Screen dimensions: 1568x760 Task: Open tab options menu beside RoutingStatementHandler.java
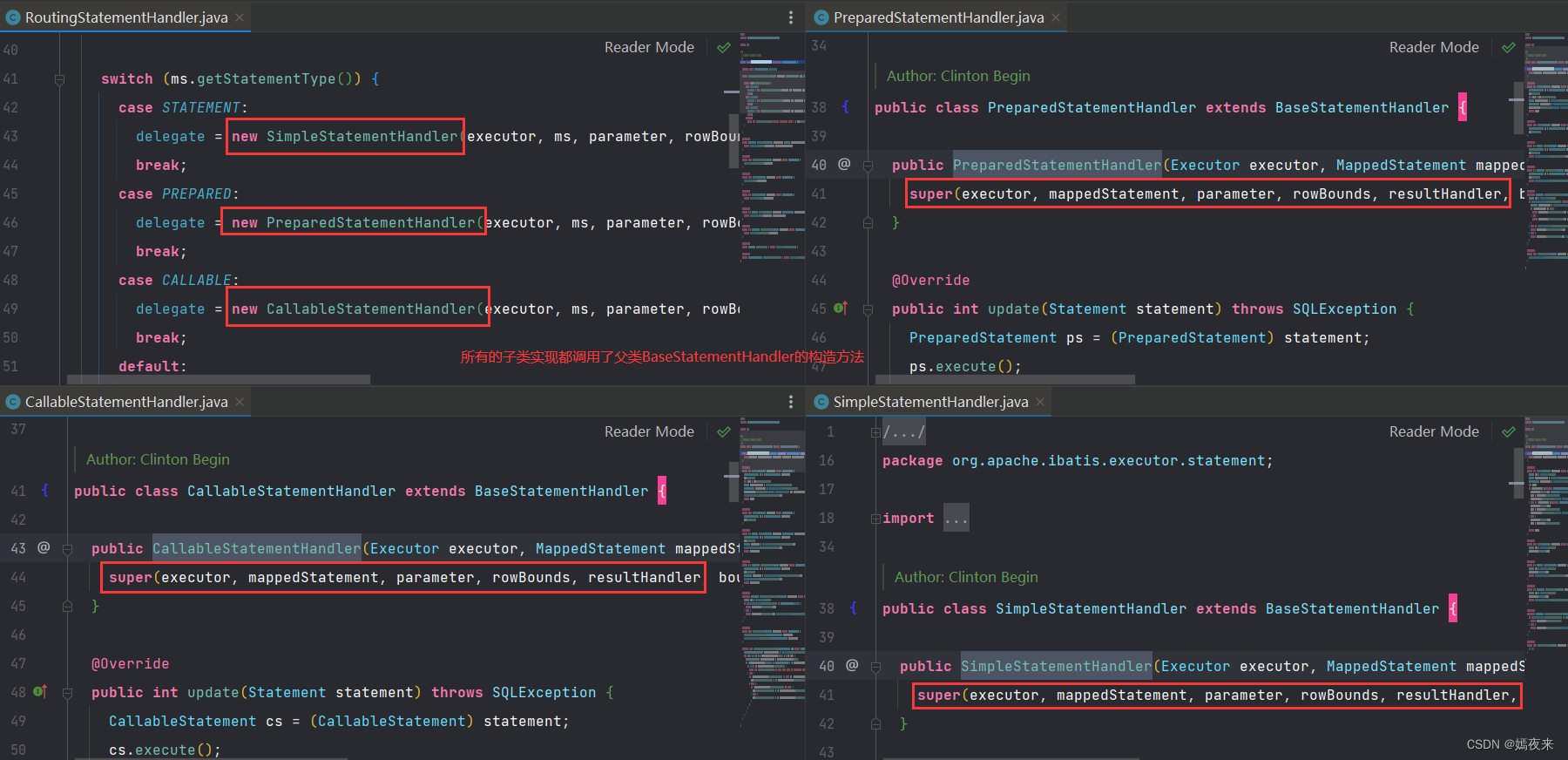(x=791, y=17)
